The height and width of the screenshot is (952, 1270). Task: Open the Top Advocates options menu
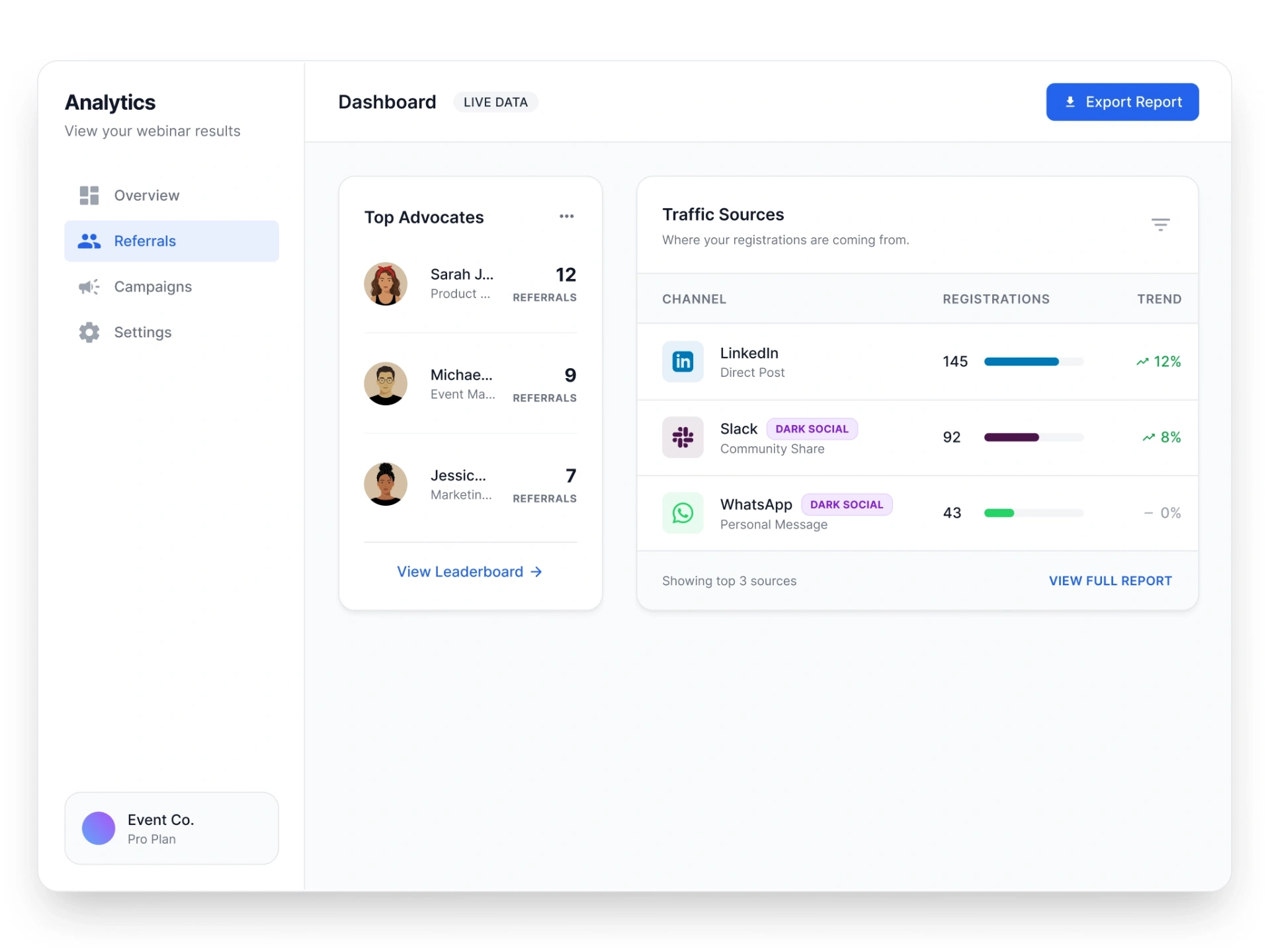pos(566,216)
